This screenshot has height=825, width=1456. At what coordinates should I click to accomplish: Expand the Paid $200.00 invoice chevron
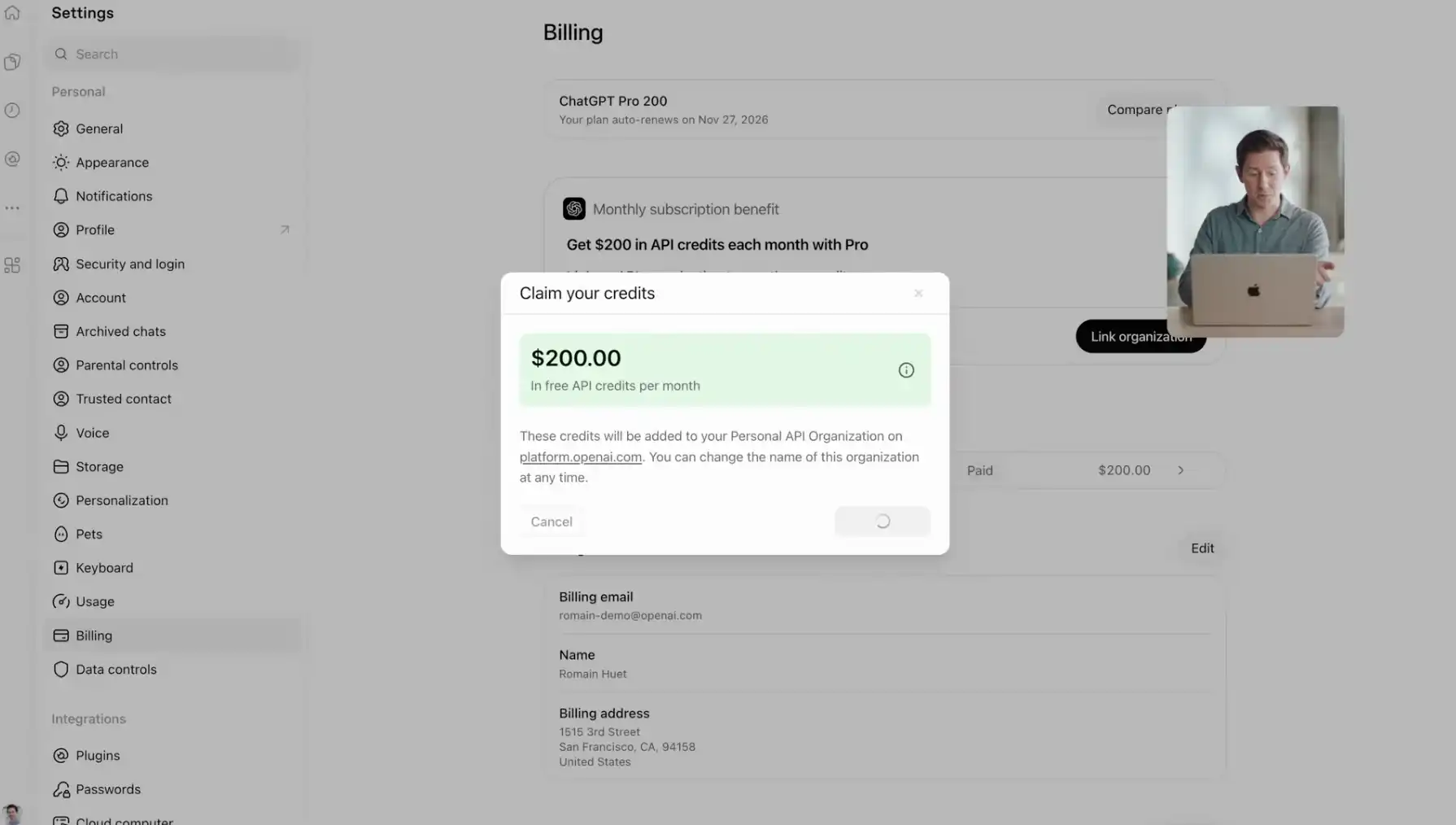click(1180, 470)
